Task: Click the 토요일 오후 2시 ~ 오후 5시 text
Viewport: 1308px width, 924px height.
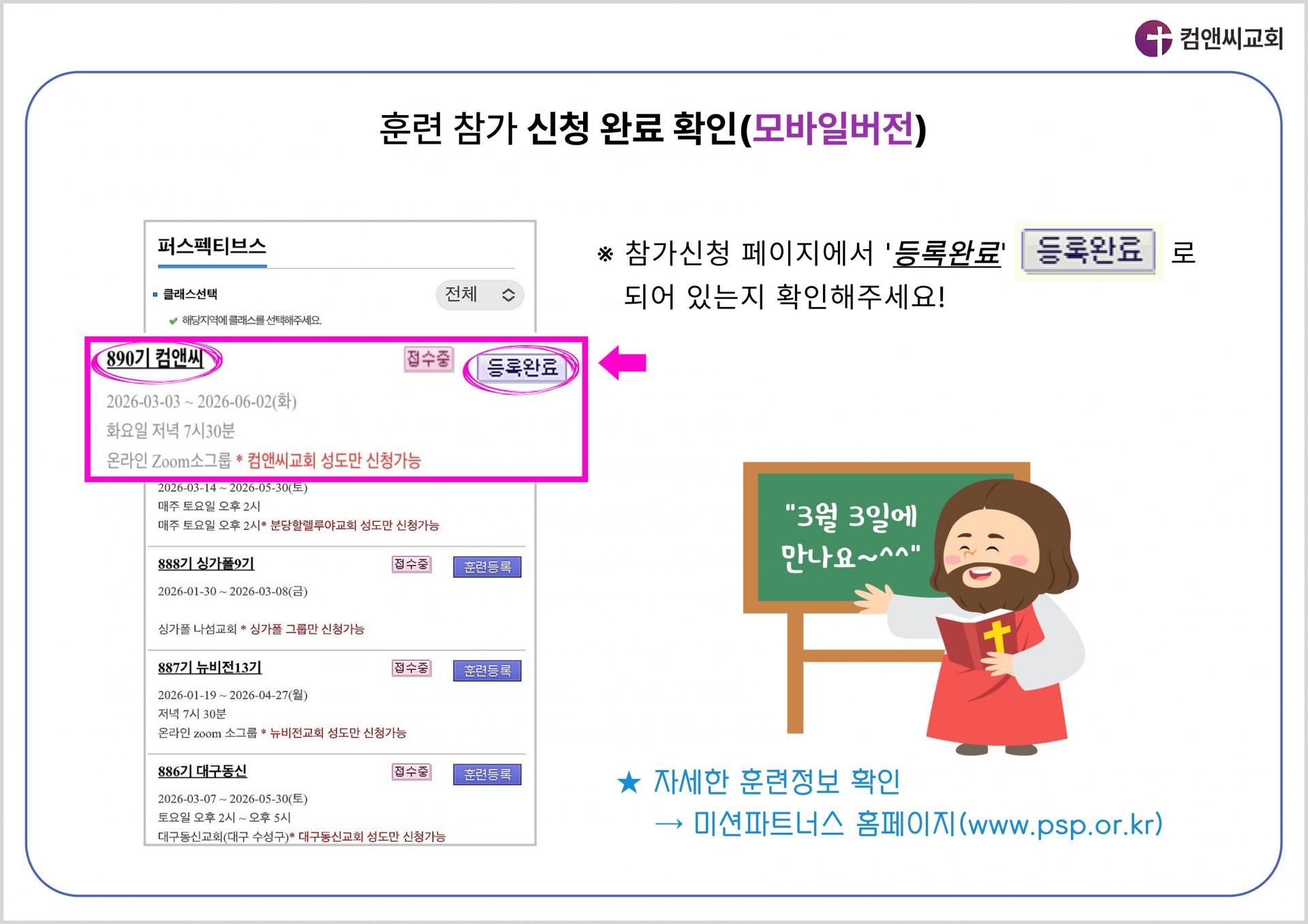Action: tap(224, 818)
